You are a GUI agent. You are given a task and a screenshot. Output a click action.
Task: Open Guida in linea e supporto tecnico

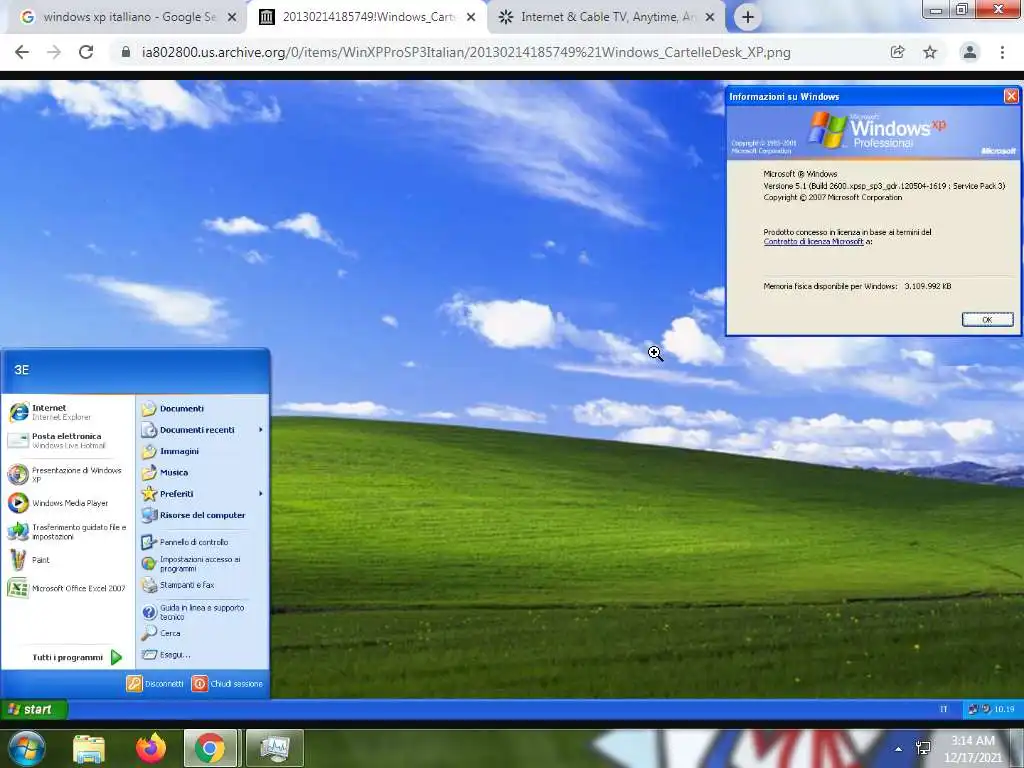[x=202, y=612]
